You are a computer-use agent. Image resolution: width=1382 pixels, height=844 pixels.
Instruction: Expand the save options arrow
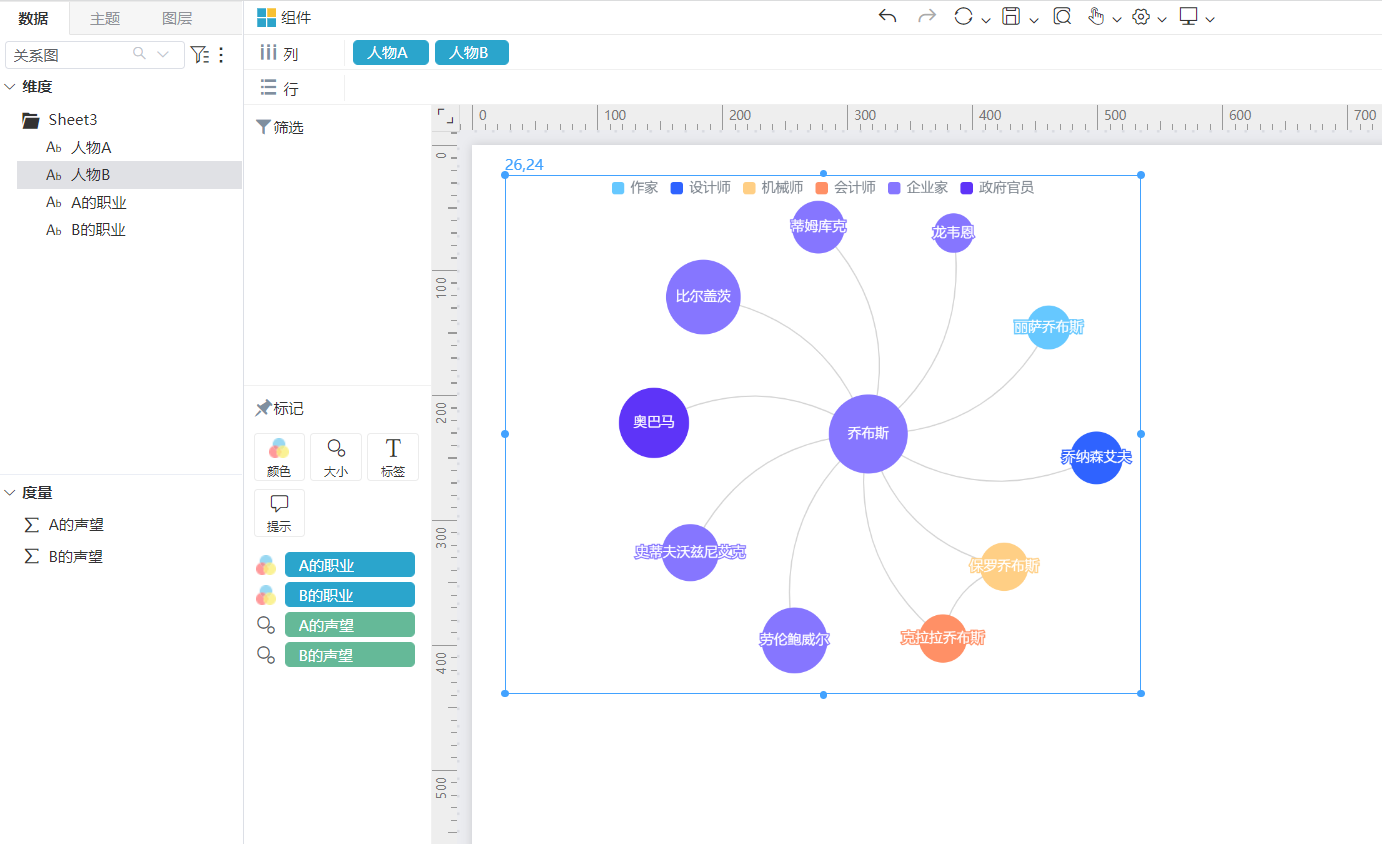[x=1034, y=19]
